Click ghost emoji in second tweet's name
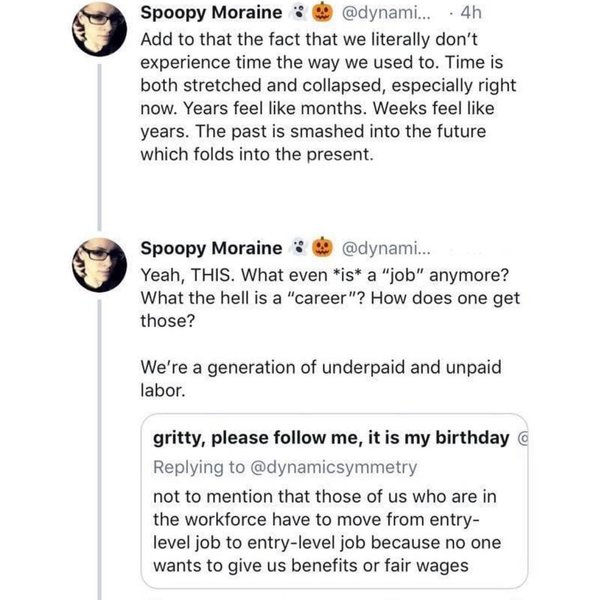Image resolution: width=600 pixels, height=600 pixels. pyautogui.click(x=298, y=247)
